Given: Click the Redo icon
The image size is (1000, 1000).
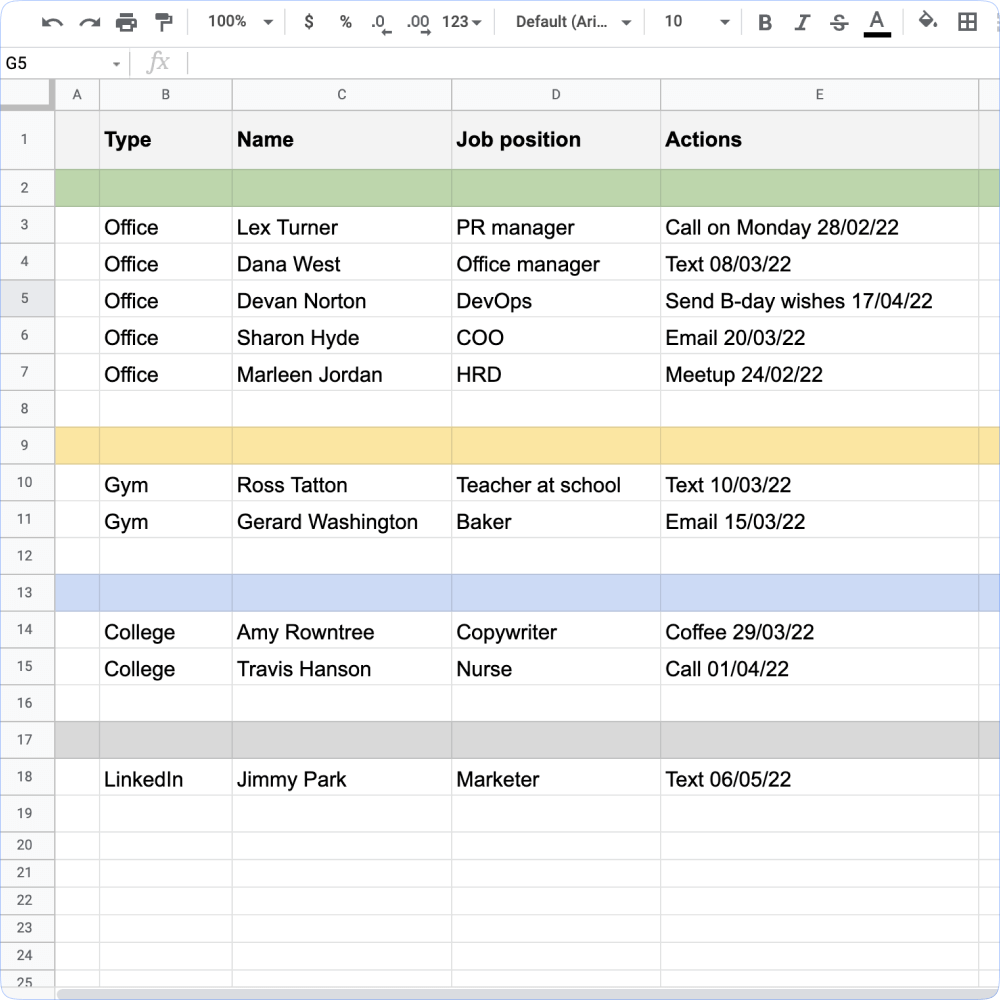Looking at the screenshot, I should point(89,23).
